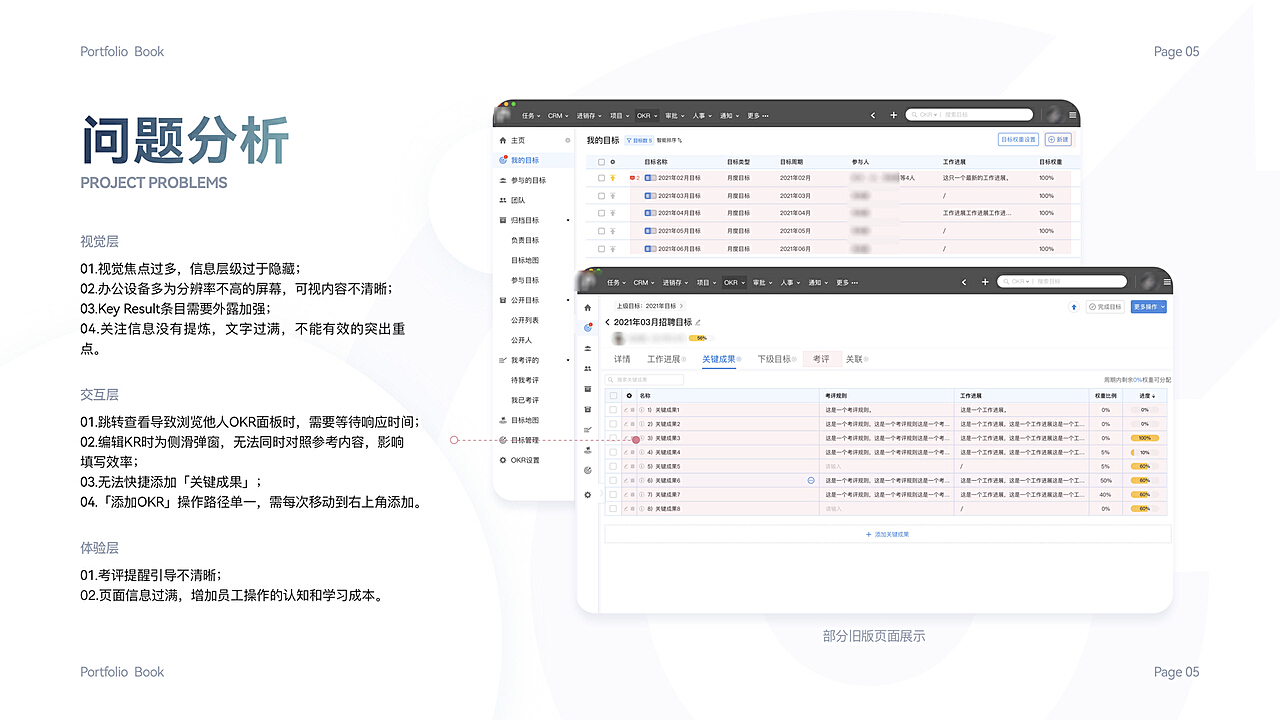Focus the search field in 我的目标 window
Image resolution: width=1280 pixels, height=720 pixels.
coord(969,115)
